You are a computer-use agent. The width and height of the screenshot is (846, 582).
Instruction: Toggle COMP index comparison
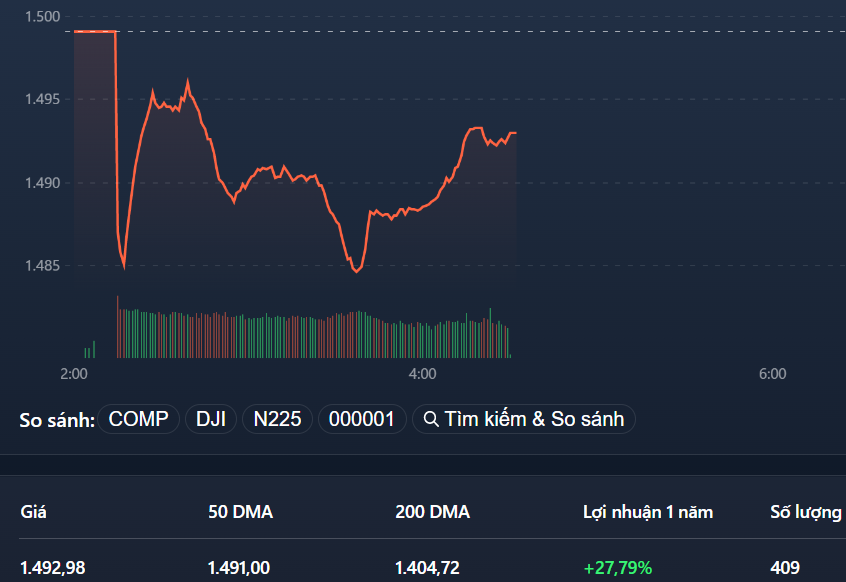pyautogui.click(x=138, y=418)
